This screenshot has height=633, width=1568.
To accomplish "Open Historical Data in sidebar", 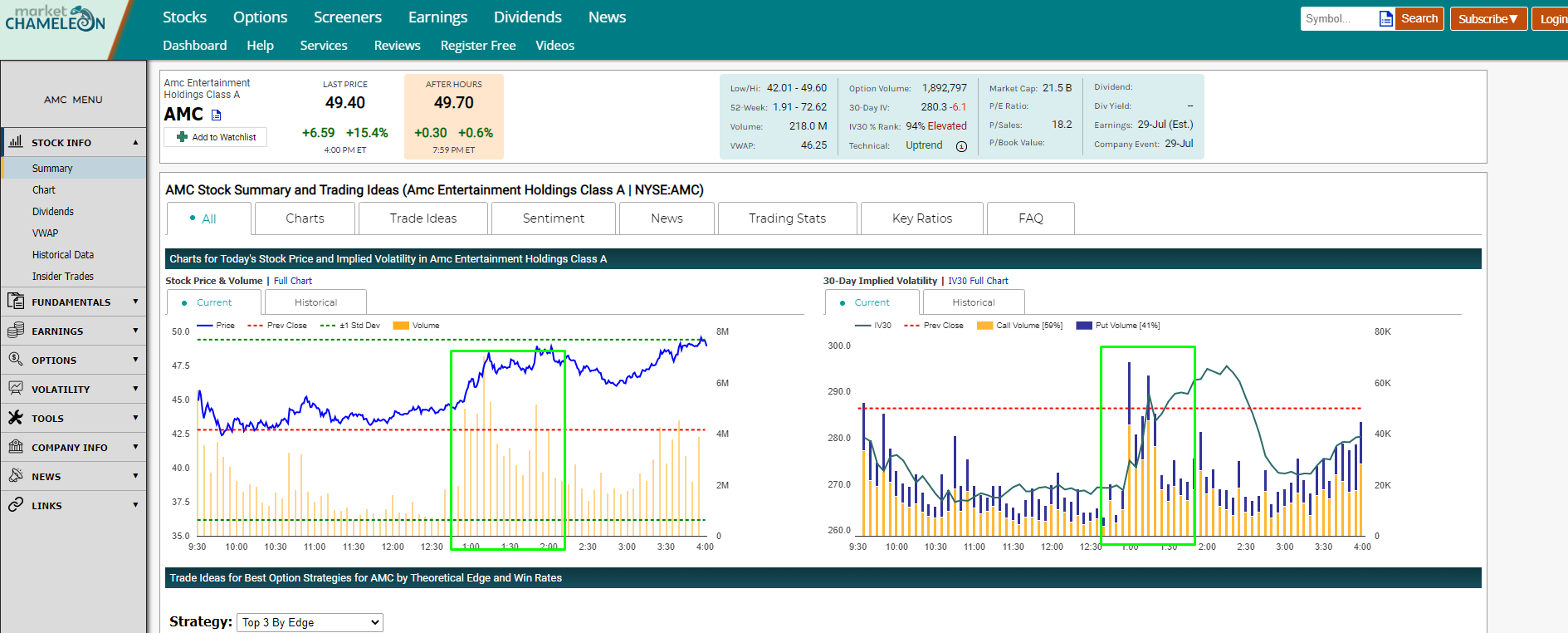I will 63,254.
